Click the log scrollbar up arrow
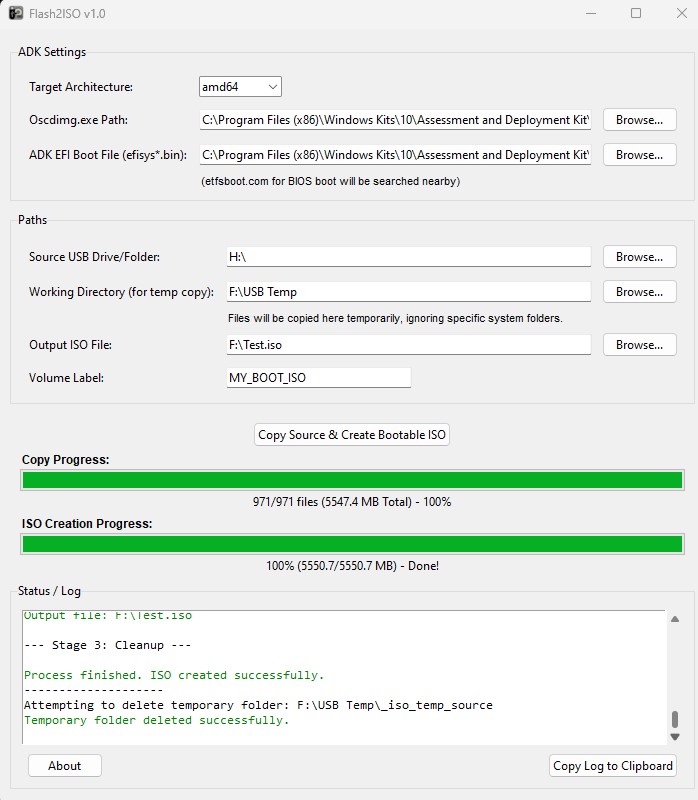 pos(675,619)
